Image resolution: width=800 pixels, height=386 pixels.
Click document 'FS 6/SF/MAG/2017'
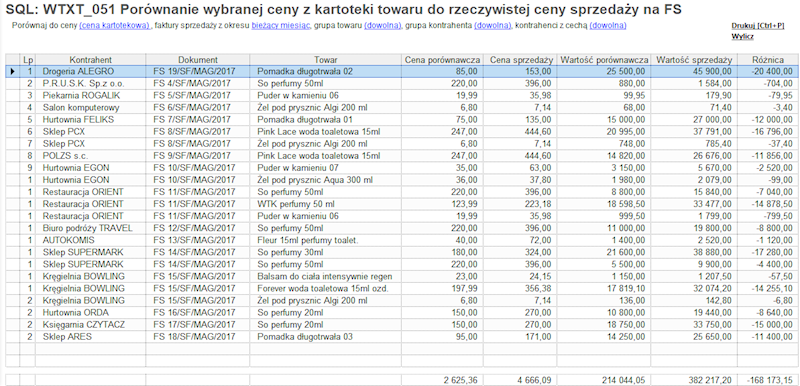198,108
